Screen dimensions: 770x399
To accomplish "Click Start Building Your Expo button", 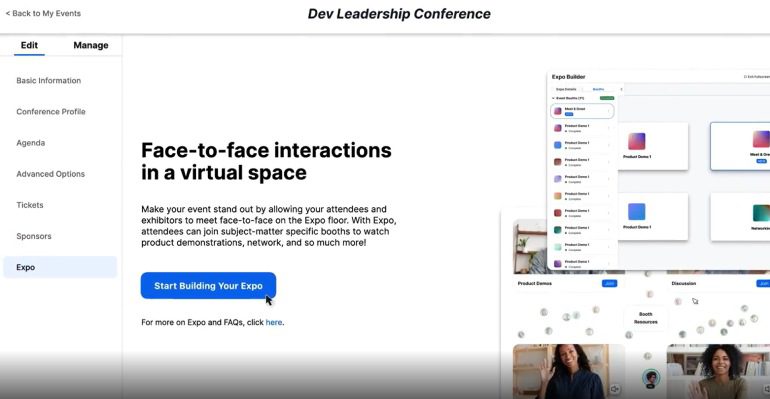I will click(208, 286).
